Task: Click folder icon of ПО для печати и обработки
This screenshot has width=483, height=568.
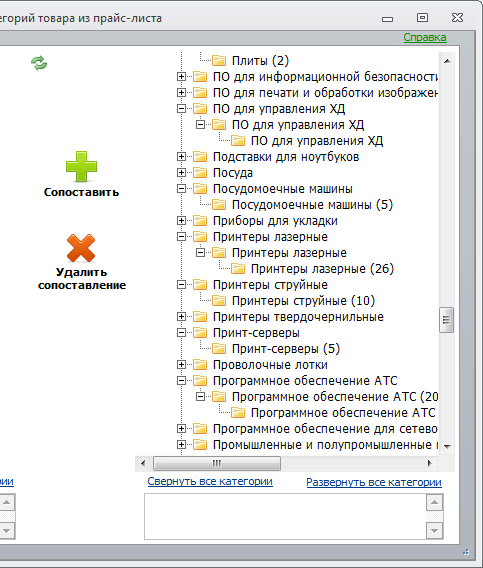Action: pos(200,92)
